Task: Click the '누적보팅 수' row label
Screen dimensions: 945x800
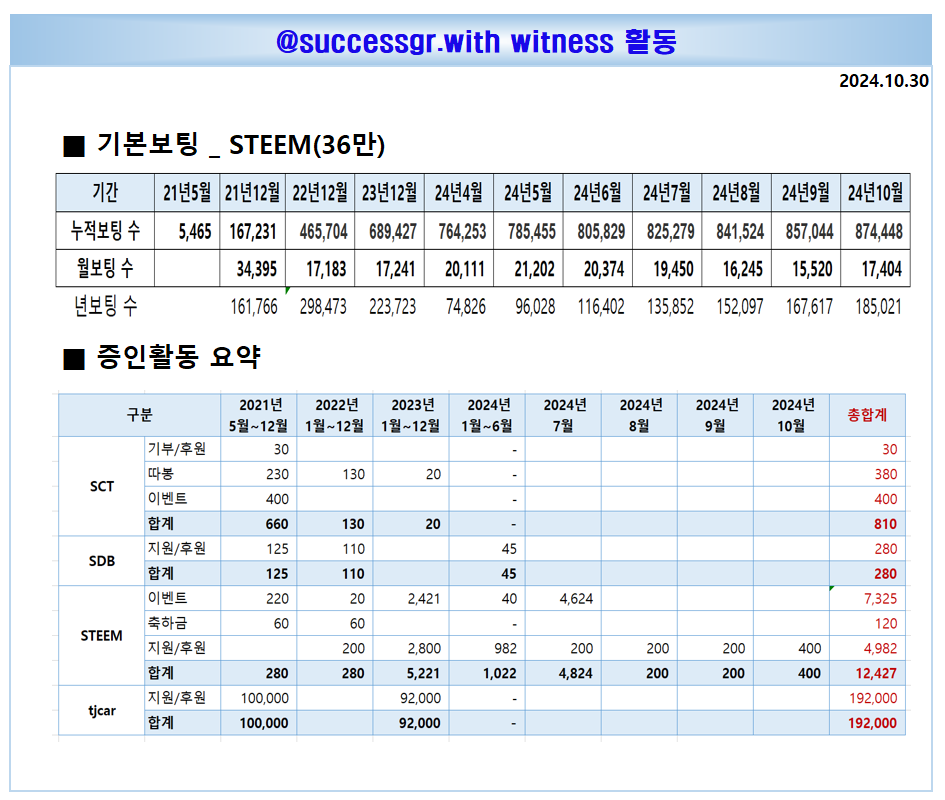Action: pos(105,230)
